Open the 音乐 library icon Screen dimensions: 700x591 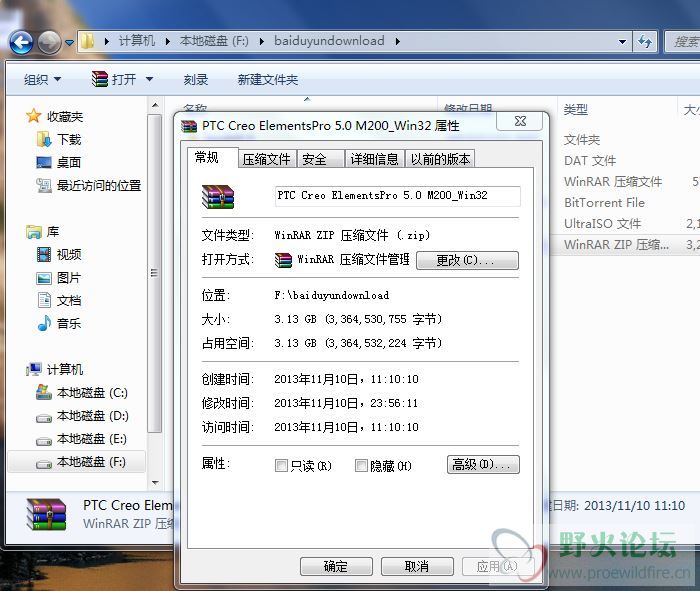coord(44,323)
